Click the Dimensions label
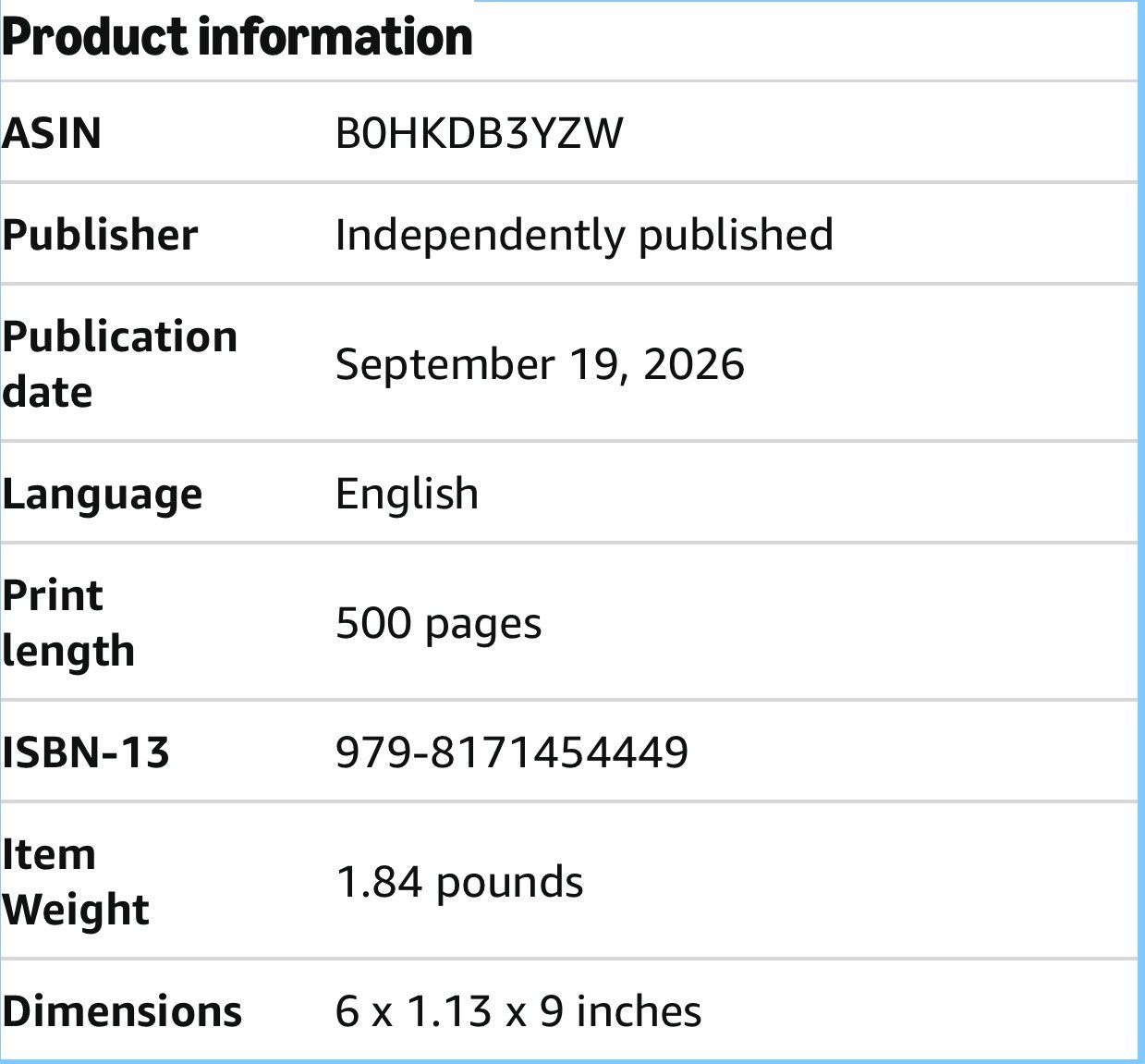Viewport: 1145px width, 1064px height. [x=122, y=1011]
